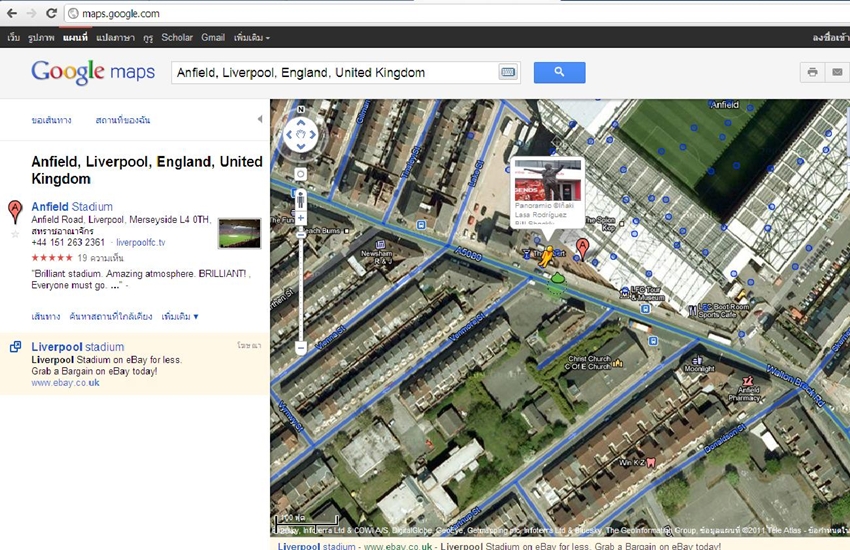Viewport: 850px width, 550px height.
Task: Open the Anfield Stadium photo thumbnail
Action: (x=239, y=233)
